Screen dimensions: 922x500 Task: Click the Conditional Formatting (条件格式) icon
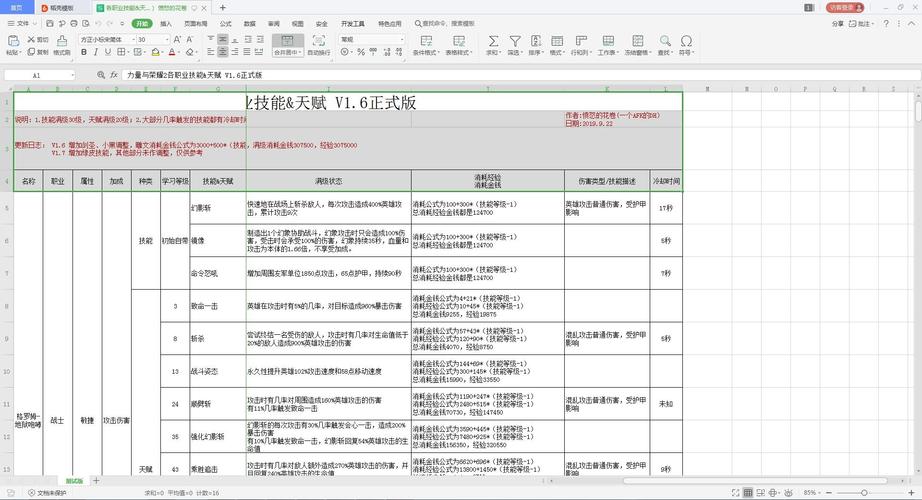(x=426, y=41)
